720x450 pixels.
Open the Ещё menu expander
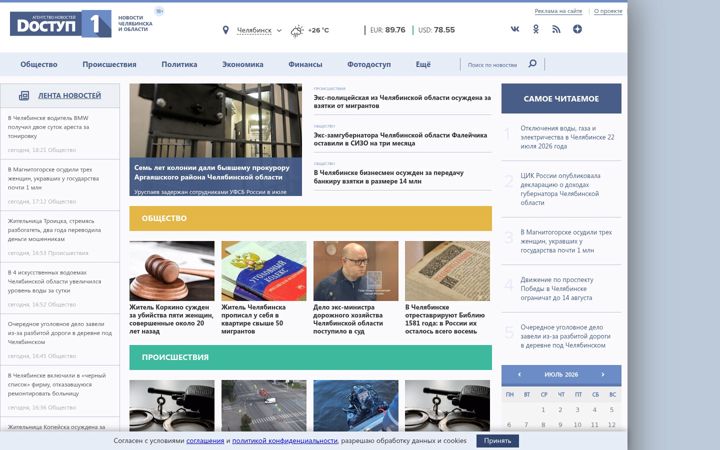click(423, 64)
